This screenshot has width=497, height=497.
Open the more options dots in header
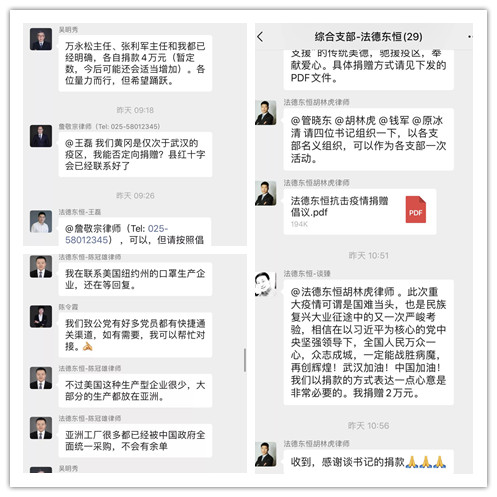(470, 36)
